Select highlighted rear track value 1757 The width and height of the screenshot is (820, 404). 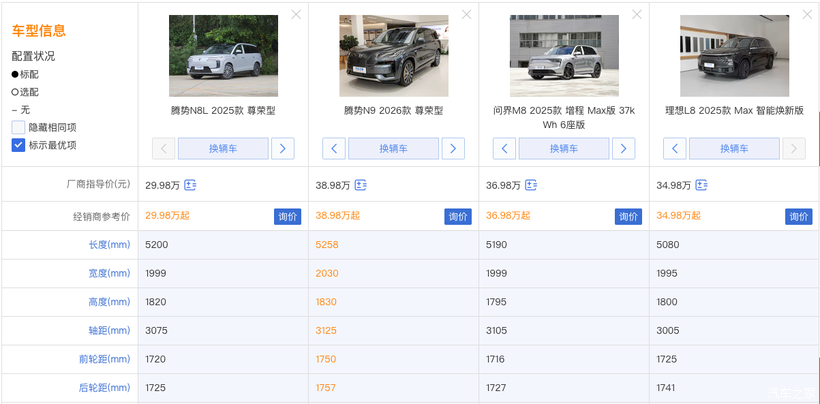(325, 388)
